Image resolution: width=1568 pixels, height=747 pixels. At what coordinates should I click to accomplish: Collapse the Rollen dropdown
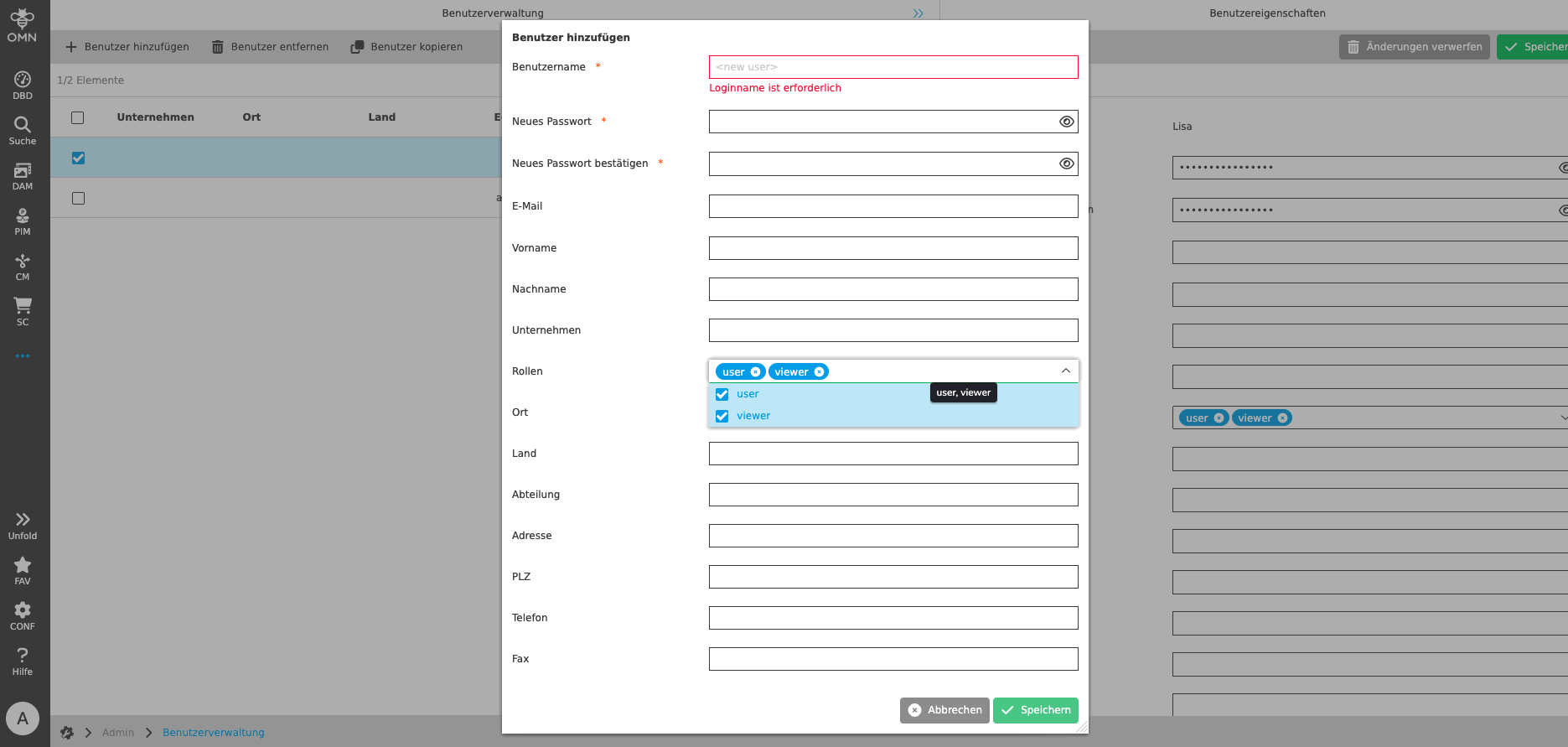coord(1066,371)
